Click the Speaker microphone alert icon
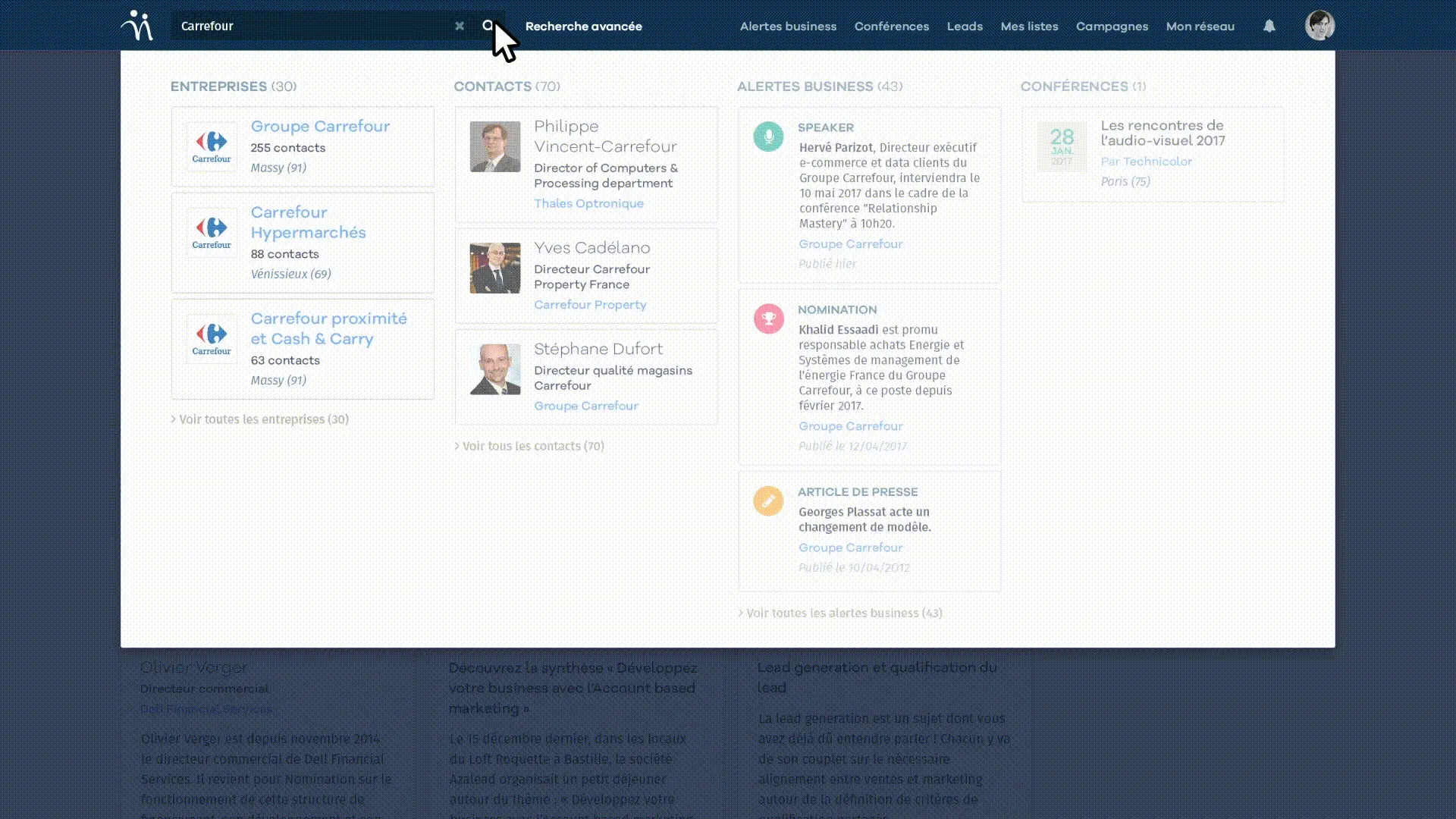This screenshot has width=1456, height=819. coord(768,136)
